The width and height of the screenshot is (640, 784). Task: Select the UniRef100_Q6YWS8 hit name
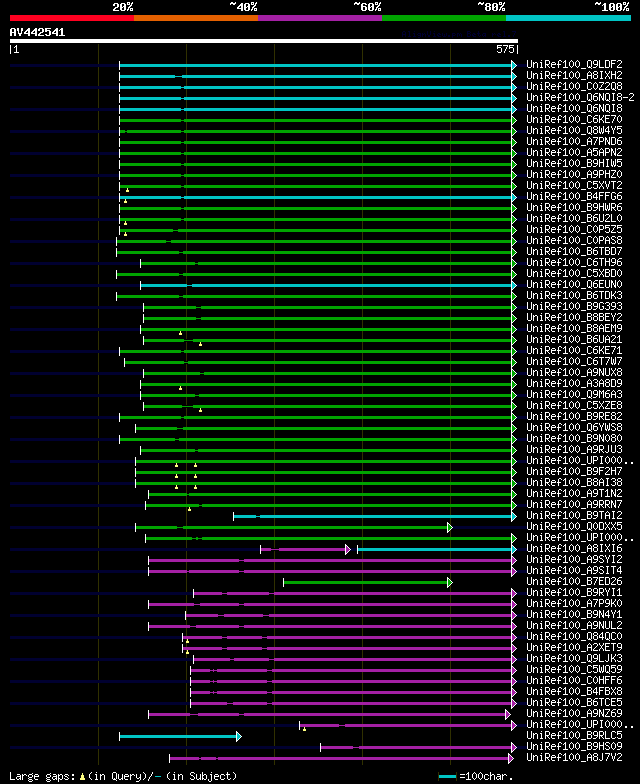[x=574, y=428]
